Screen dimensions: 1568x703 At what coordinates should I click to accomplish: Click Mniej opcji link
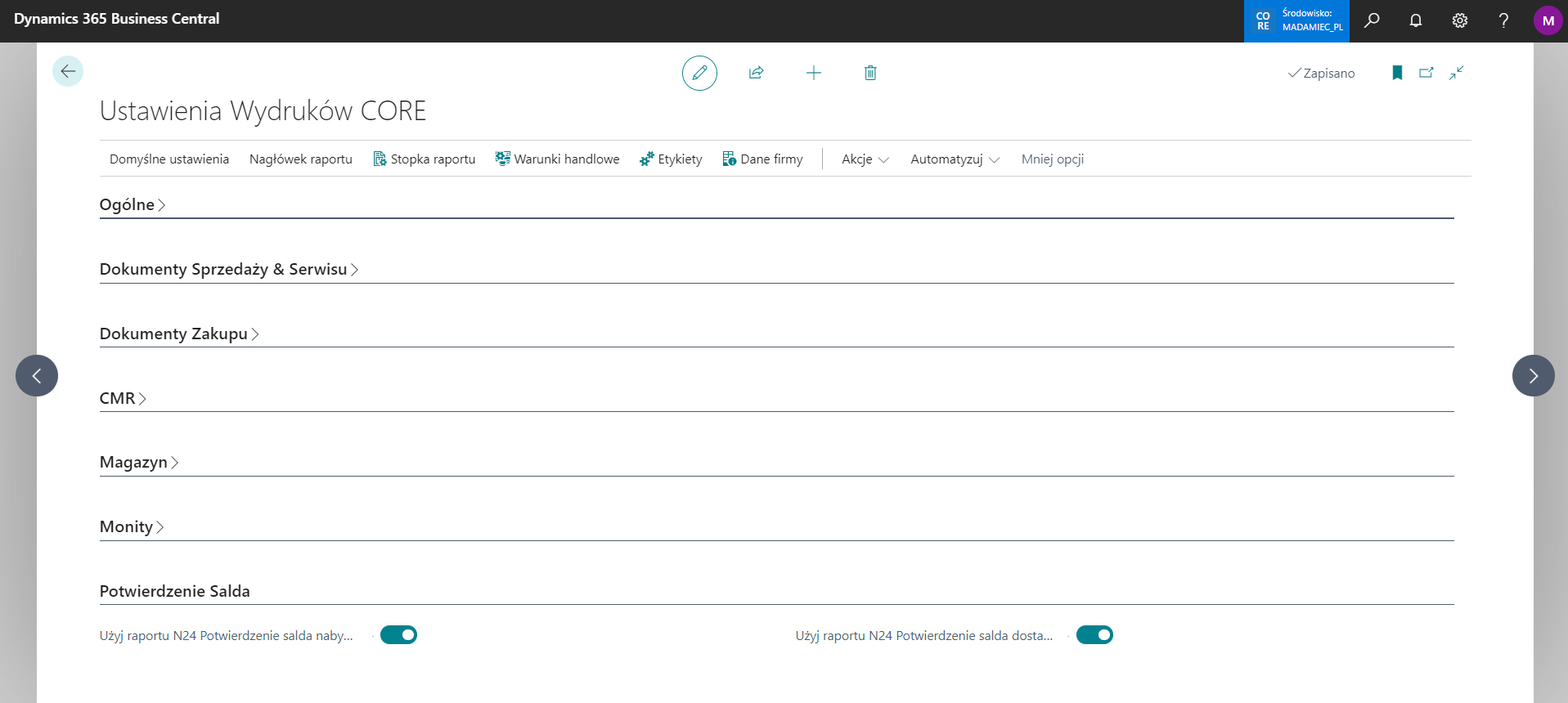coord(1052,159)
